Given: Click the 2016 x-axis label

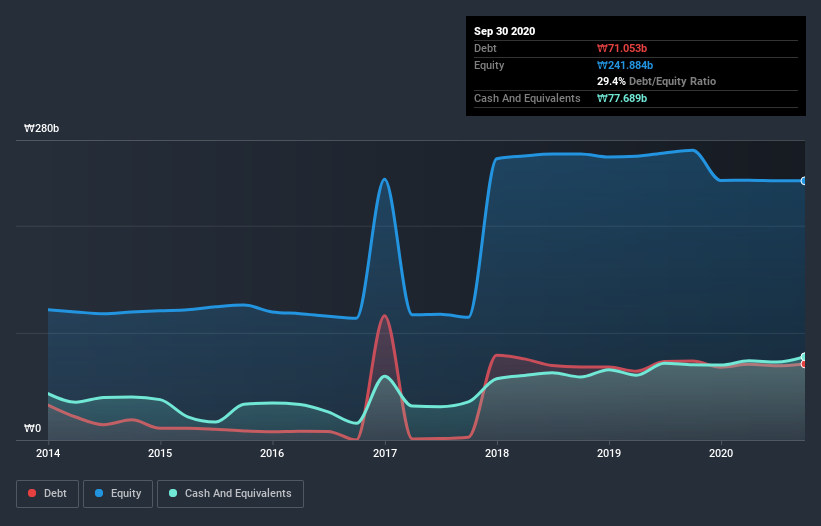Looking at the screenshot, I should pos(272,453).
